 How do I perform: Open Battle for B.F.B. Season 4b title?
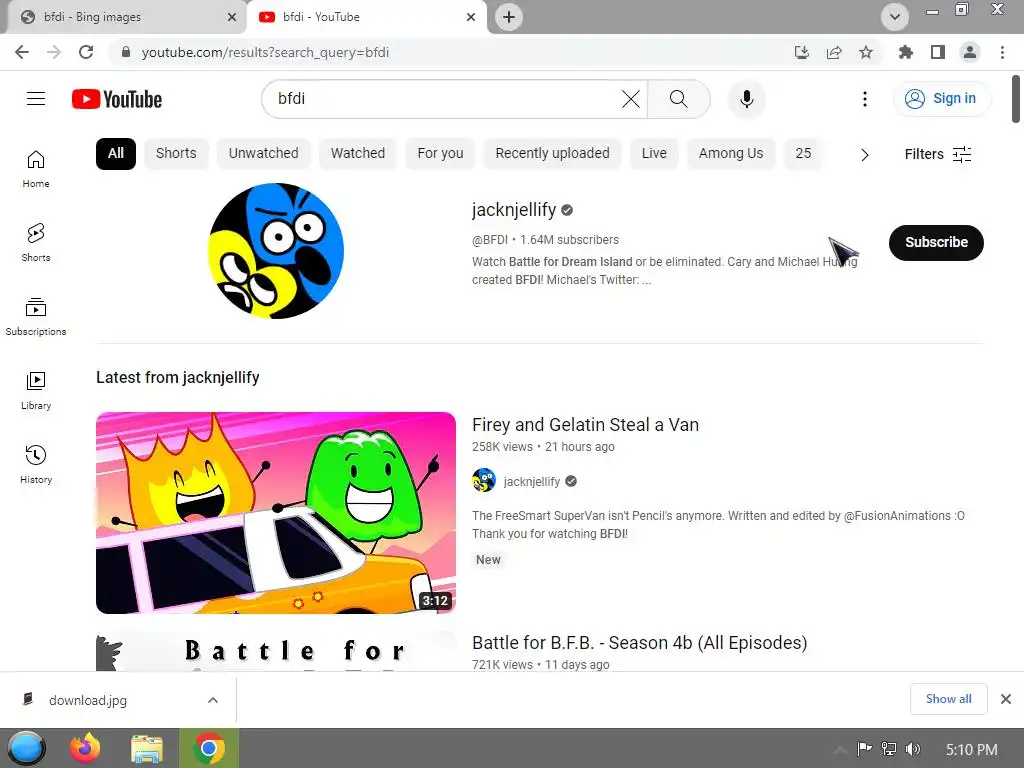(639, 643)
